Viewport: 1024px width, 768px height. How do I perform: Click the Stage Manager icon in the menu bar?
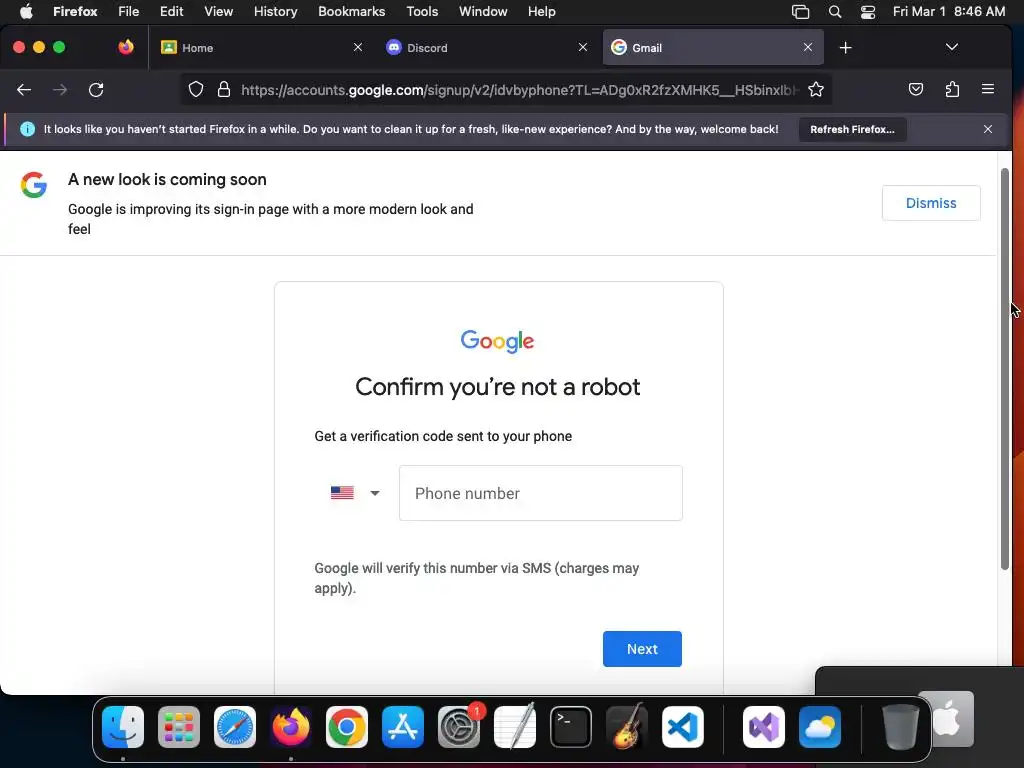801,12
